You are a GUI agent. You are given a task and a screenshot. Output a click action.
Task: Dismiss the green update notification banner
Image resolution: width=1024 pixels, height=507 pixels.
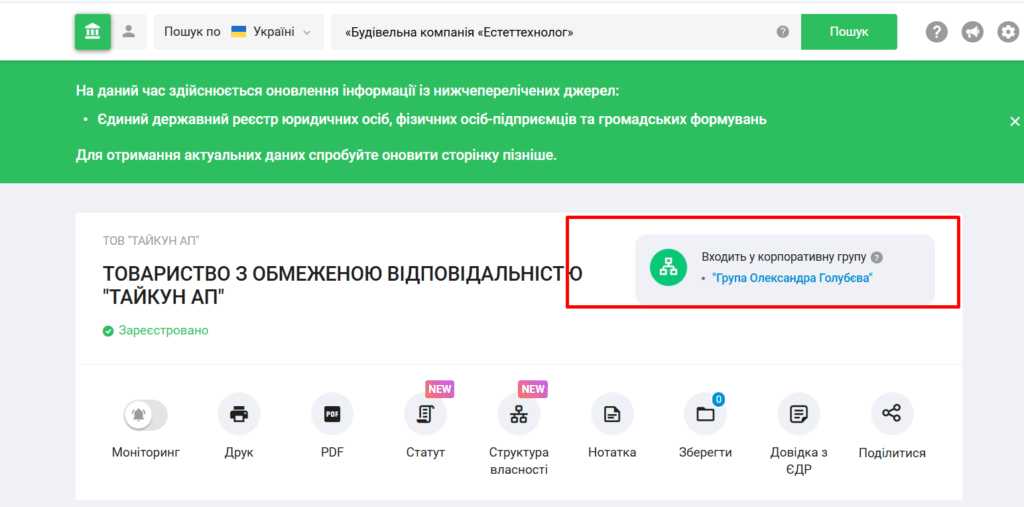1014,121
